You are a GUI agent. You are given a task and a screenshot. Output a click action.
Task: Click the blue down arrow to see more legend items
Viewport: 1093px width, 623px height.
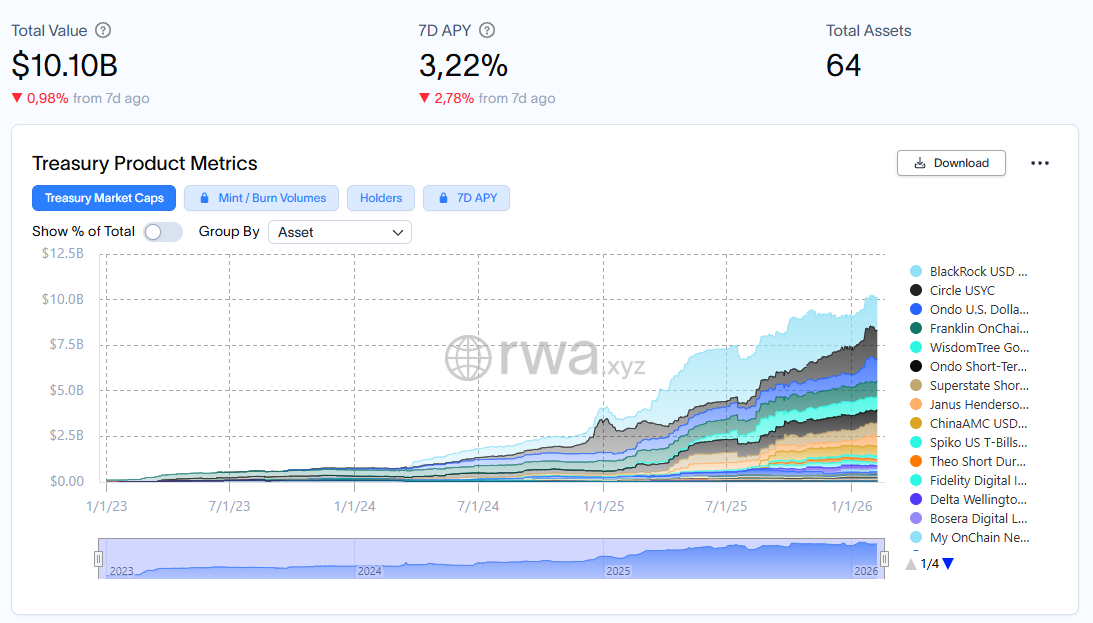946,563
